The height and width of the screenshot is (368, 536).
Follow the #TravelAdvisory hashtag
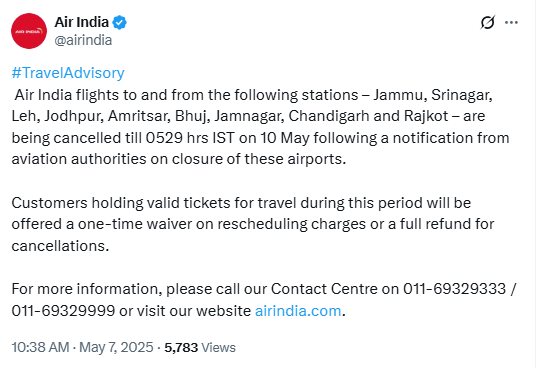point(68,73)
